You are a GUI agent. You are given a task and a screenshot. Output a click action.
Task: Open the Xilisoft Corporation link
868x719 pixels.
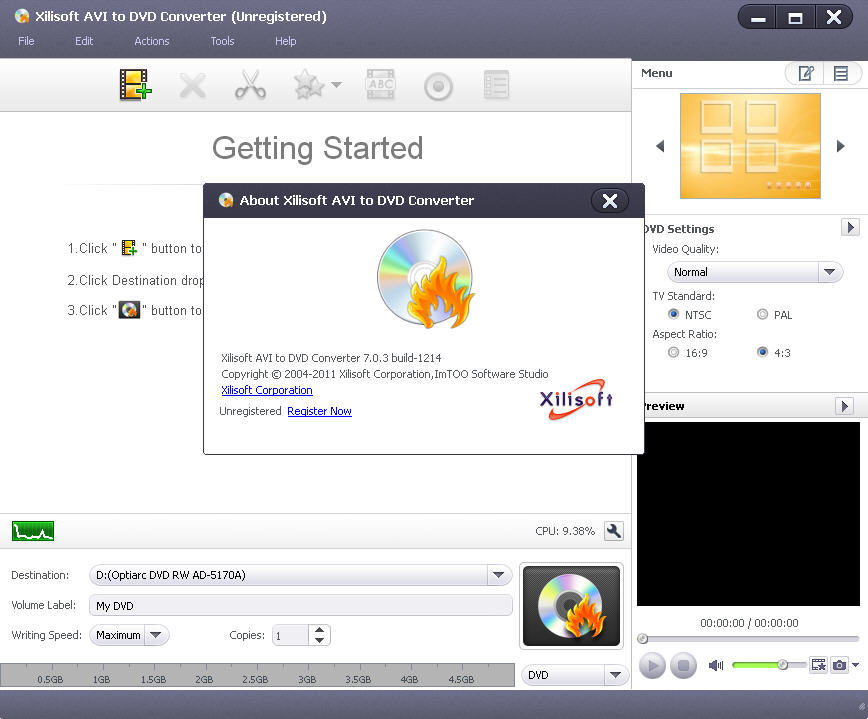pyautogui.click(x=266, y=390)
